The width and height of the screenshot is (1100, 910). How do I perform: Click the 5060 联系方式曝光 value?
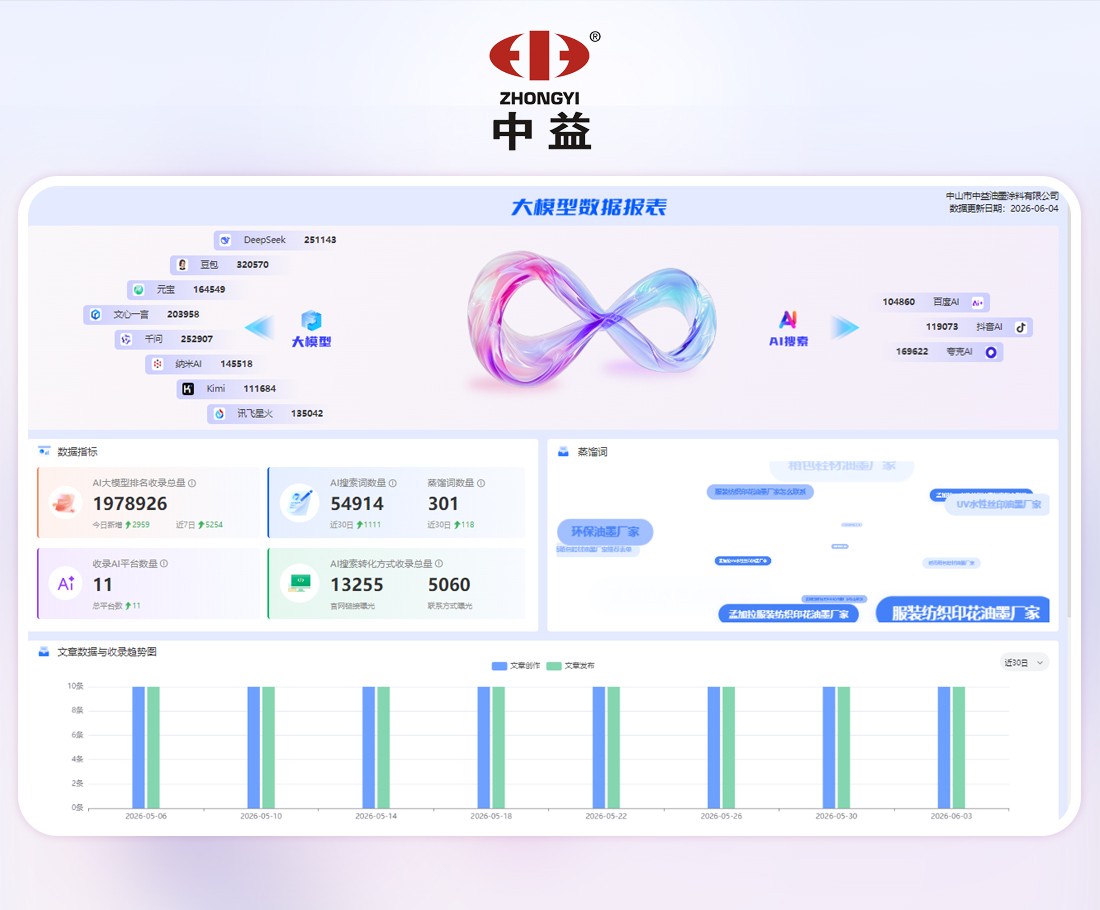[x=449, y=584]
